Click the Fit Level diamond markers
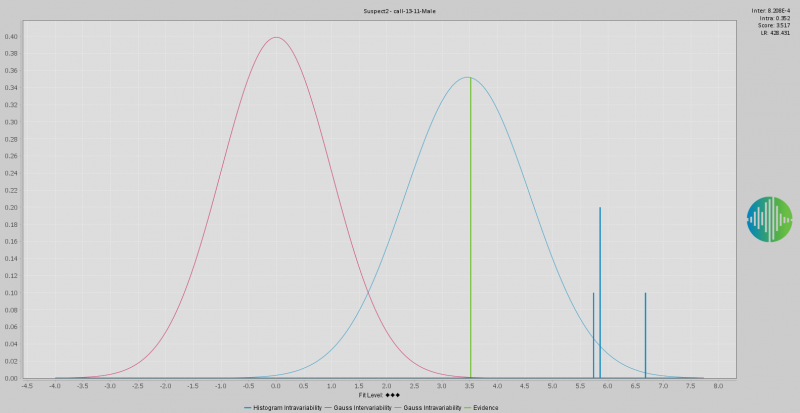The image size is (800, 413). pos(392,396)
